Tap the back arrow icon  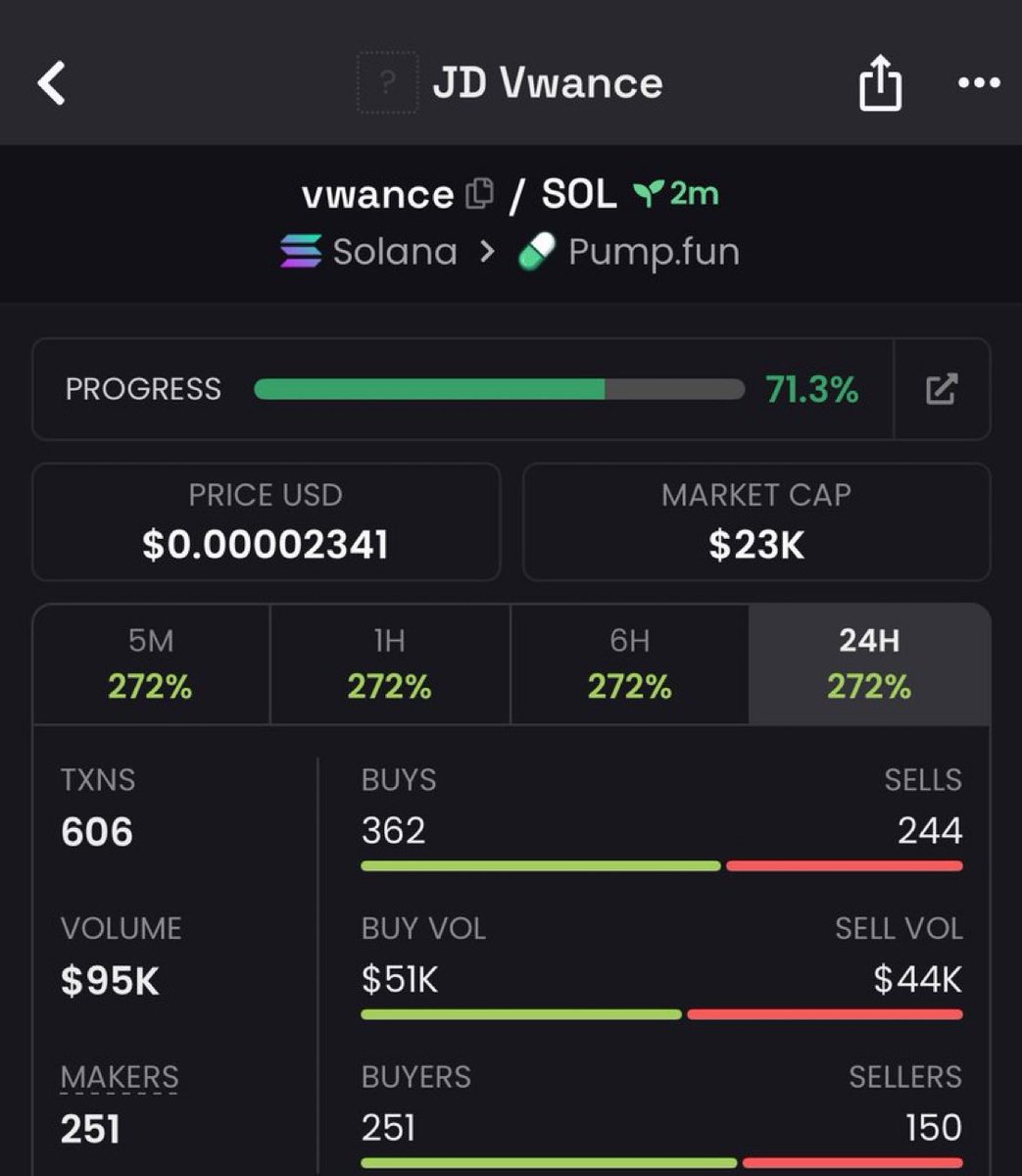(51, 83)
